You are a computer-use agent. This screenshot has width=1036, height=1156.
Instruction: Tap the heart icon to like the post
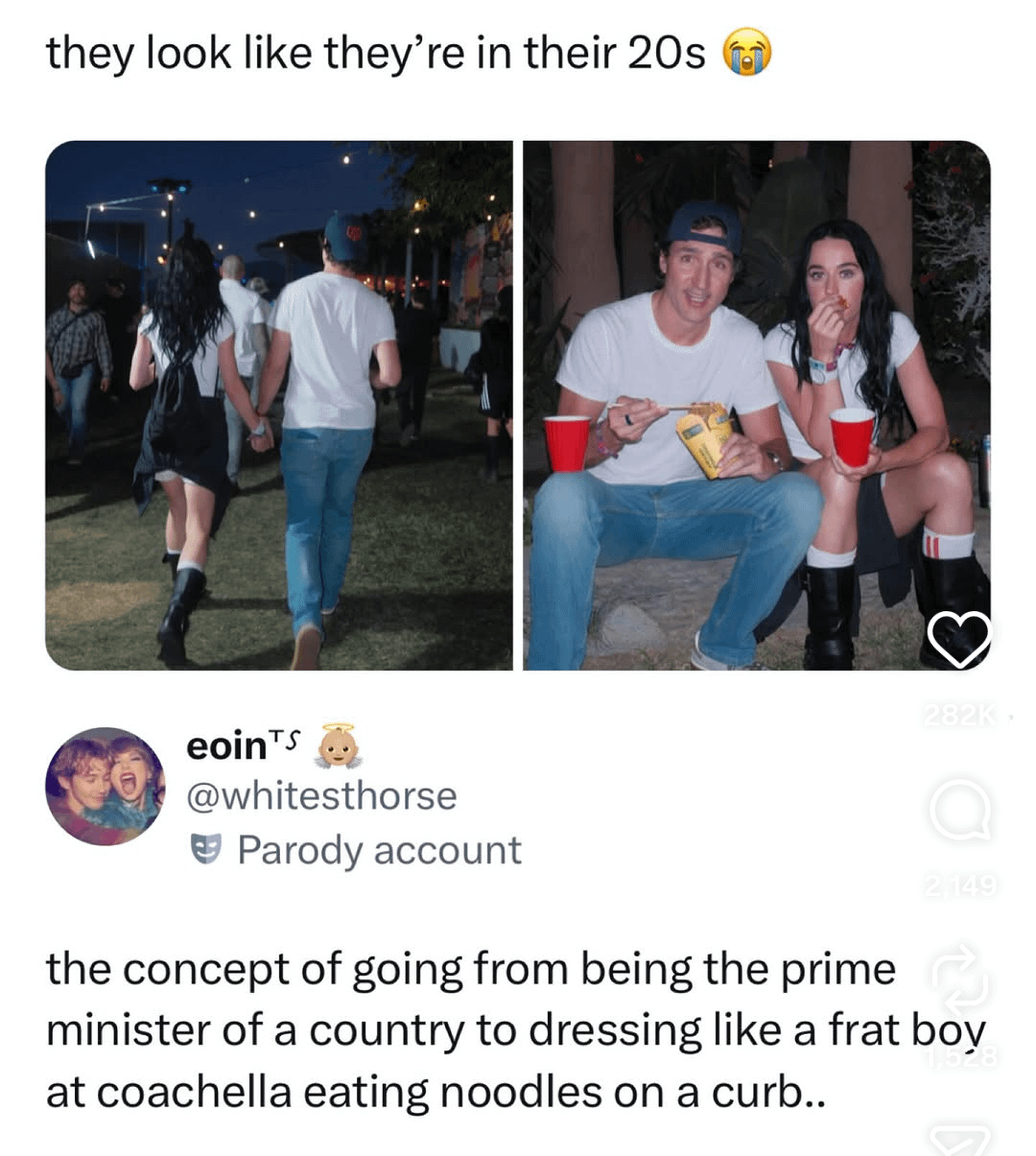[x=959, y=639]
